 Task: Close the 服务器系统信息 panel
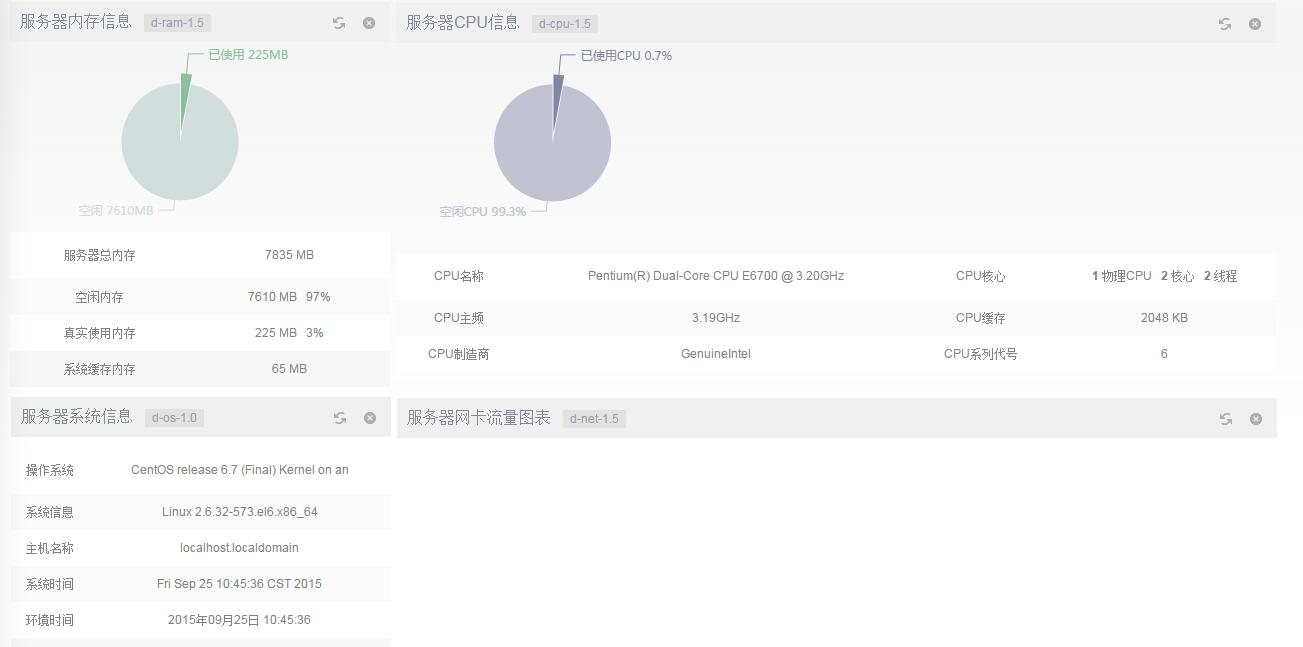[x=370, y=418]
